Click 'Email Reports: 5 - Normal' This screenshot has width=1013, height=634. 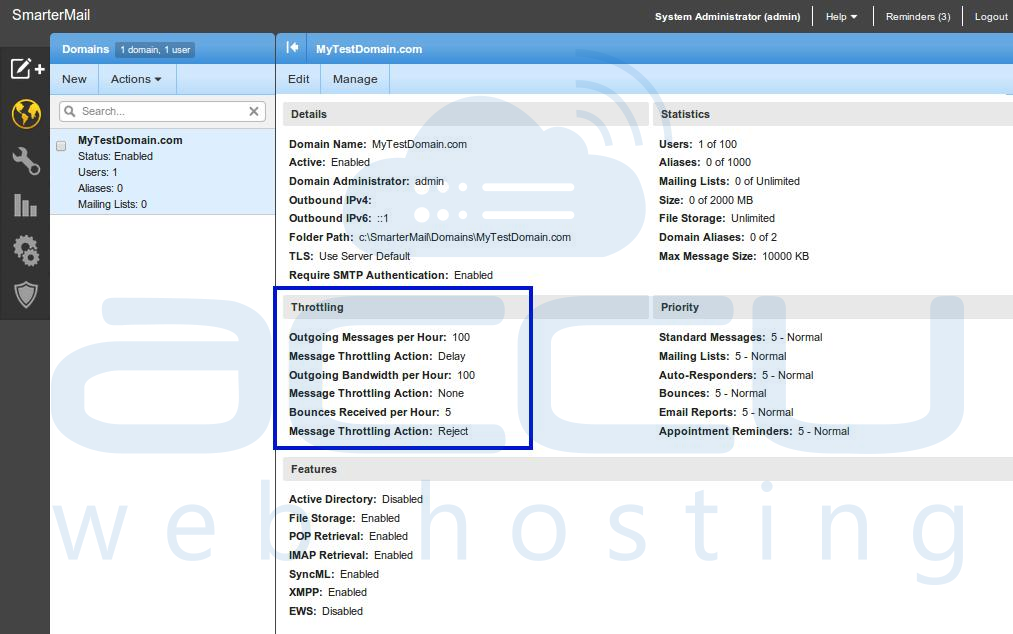pyautogui.click(x=726, y=412)
